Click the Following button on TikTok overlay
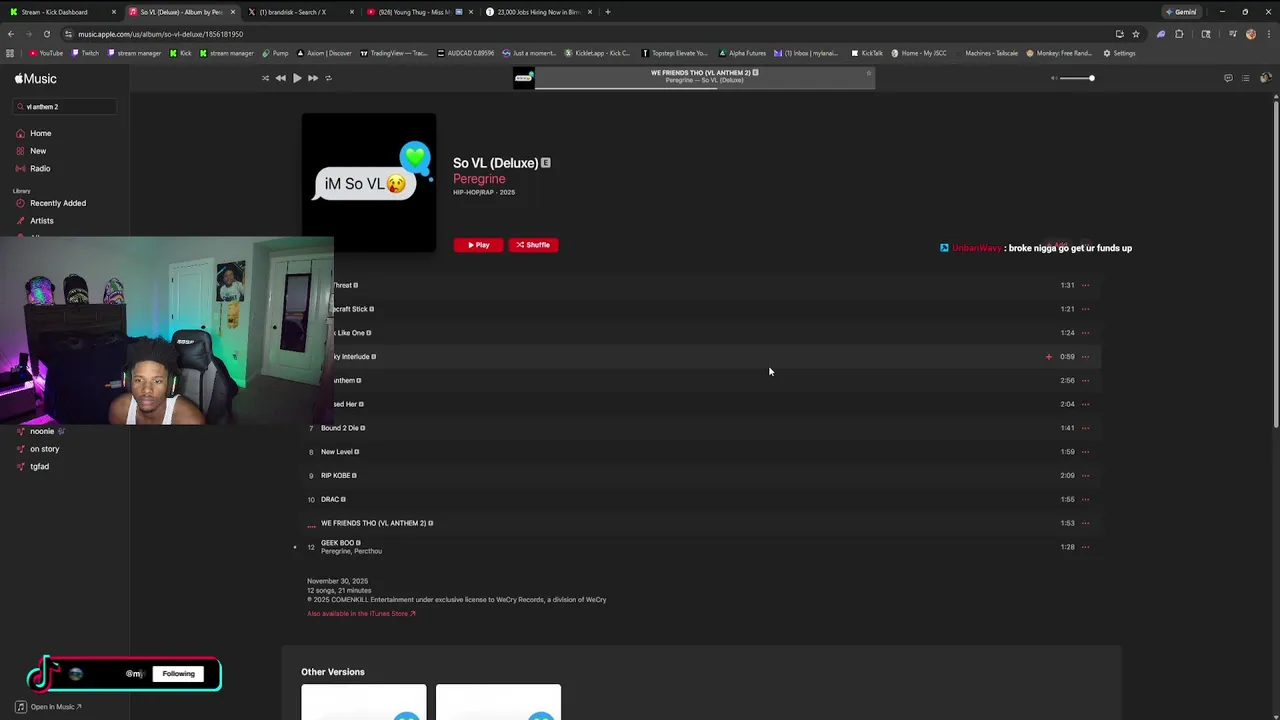 pos(179,674)
